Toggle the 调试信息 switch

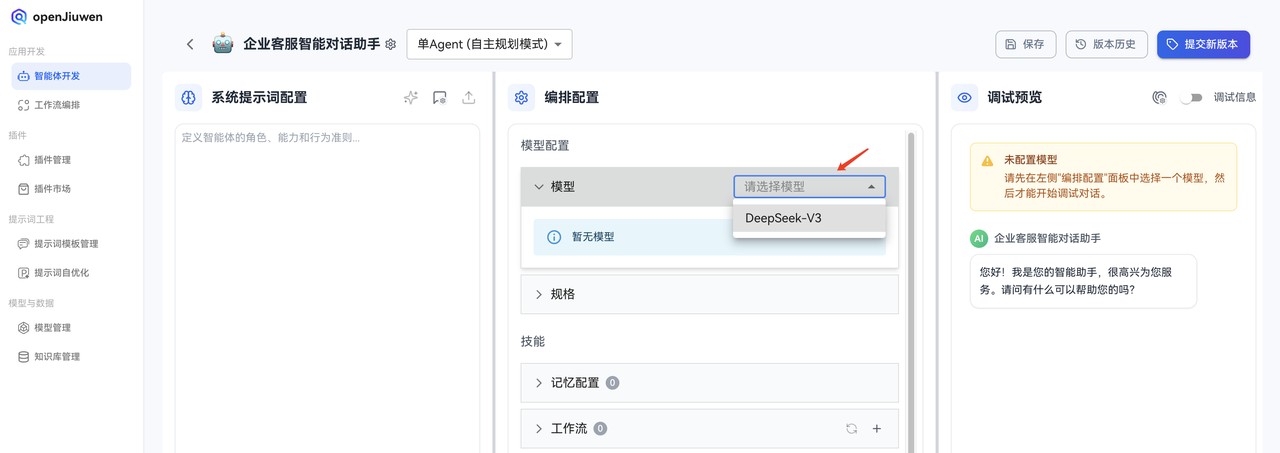pyautogui.click(x=1191, y=98)
